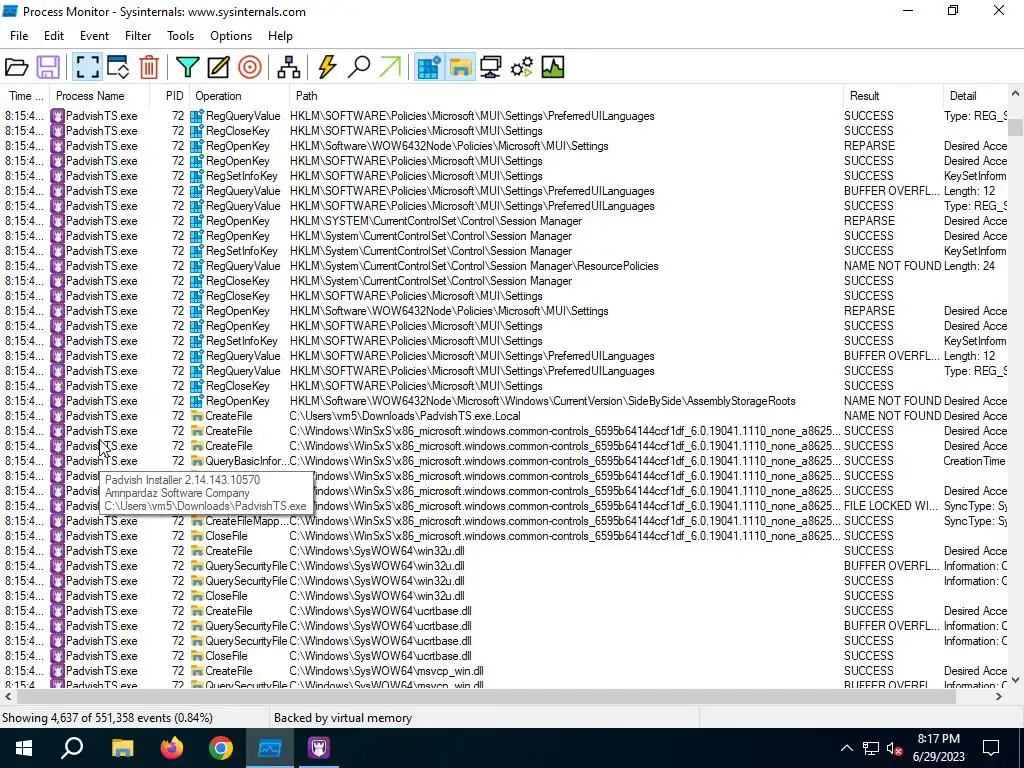
Task: Click the Find magnifier icon
Action: coord(359,67)
